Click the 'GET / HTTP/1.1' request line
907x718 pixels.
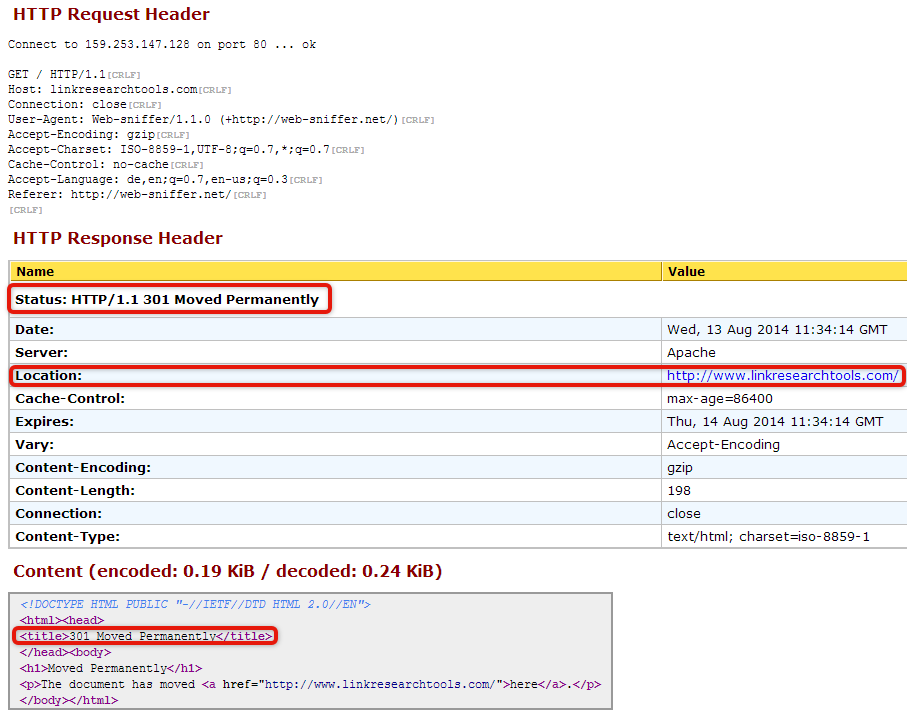74,75
